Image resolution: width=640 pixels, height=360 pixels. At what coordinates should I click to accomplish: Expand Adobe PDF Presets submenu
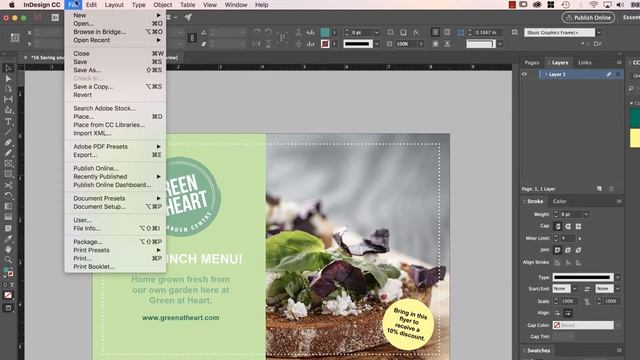(159, 147)
